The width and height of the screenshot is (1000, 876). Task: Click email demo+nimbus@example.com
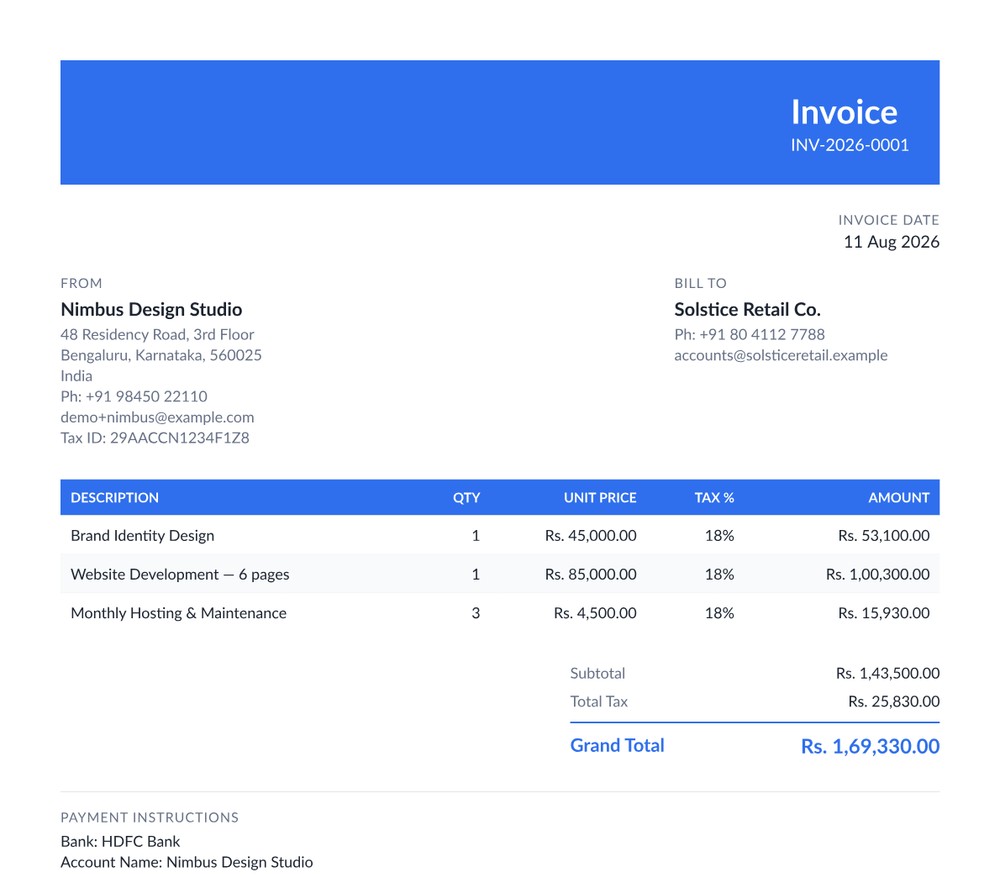pyautogui.click(x=157, y=417)
